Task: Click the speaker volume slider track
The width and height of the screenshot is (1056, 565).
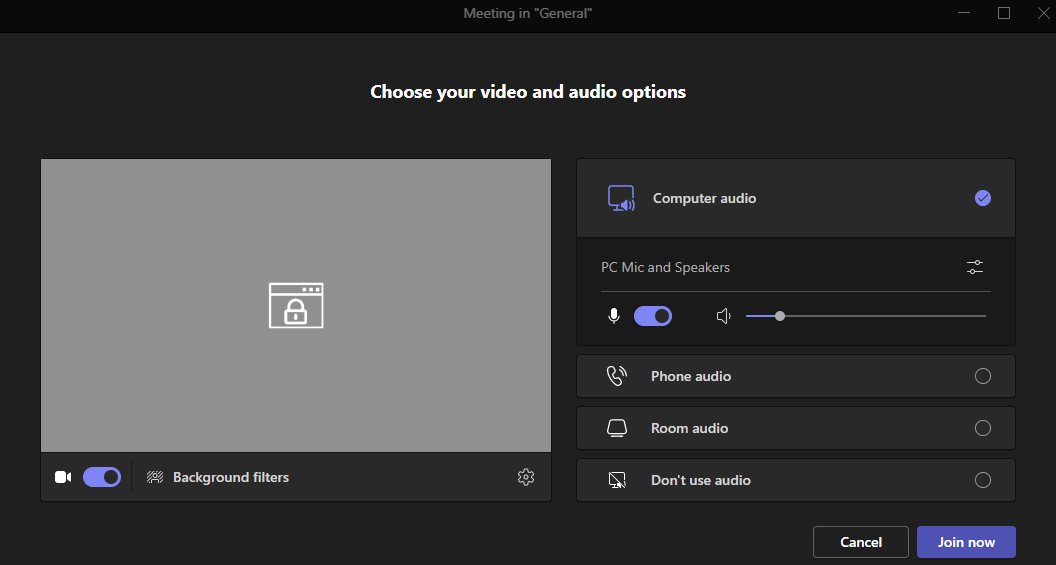Action: tap(865, 316)
